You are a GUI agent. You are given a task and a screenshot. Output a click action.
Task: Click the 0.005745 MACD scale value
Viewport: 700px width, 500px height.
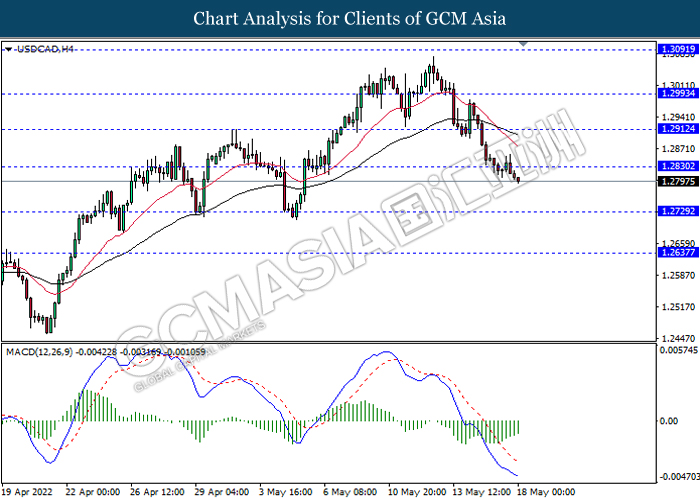[679, 350]
